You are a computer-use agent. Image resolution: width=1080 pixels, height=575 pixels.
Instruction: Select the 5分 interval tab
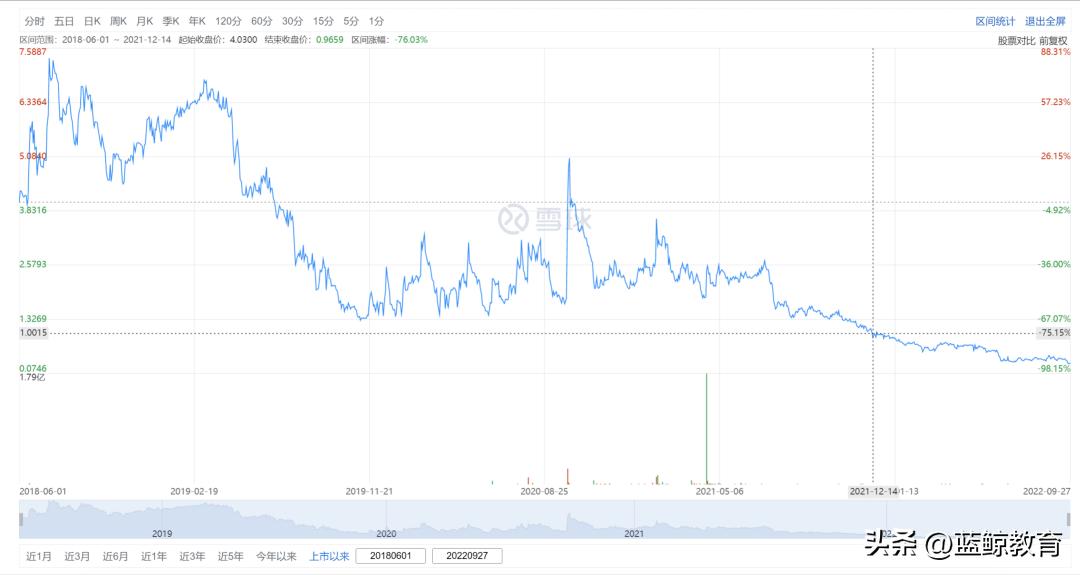351,21
